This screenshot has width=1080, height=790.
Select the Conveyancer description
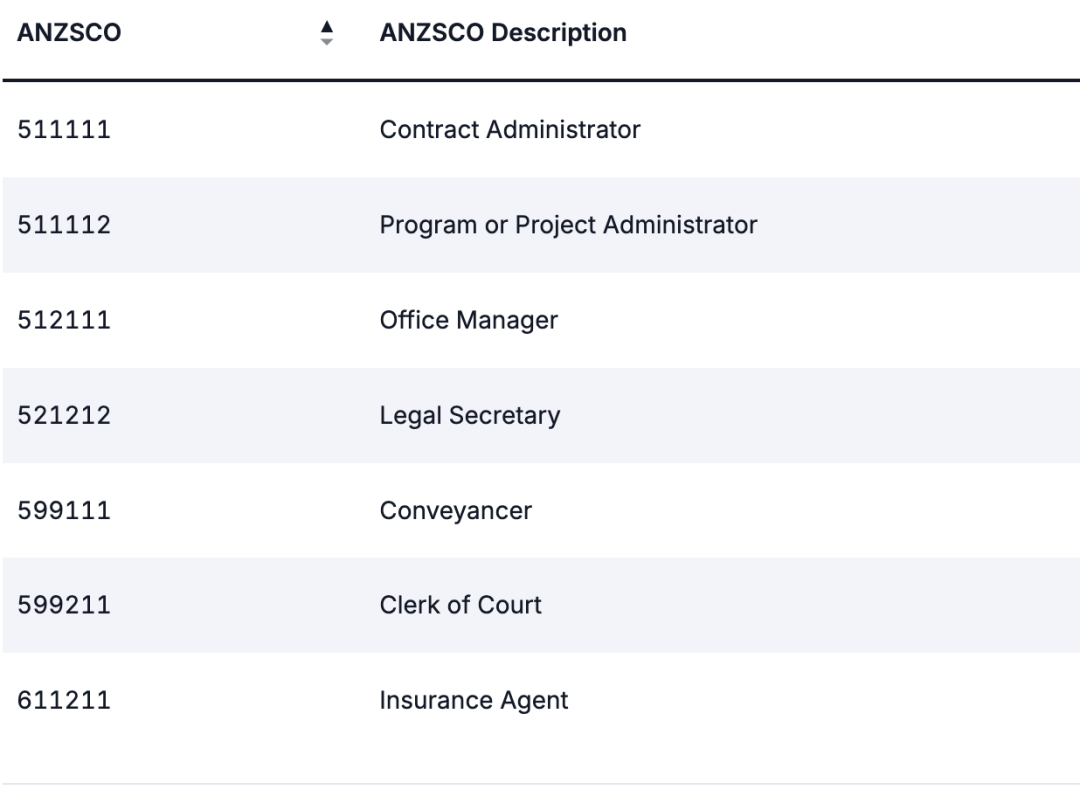coord(455,511)
